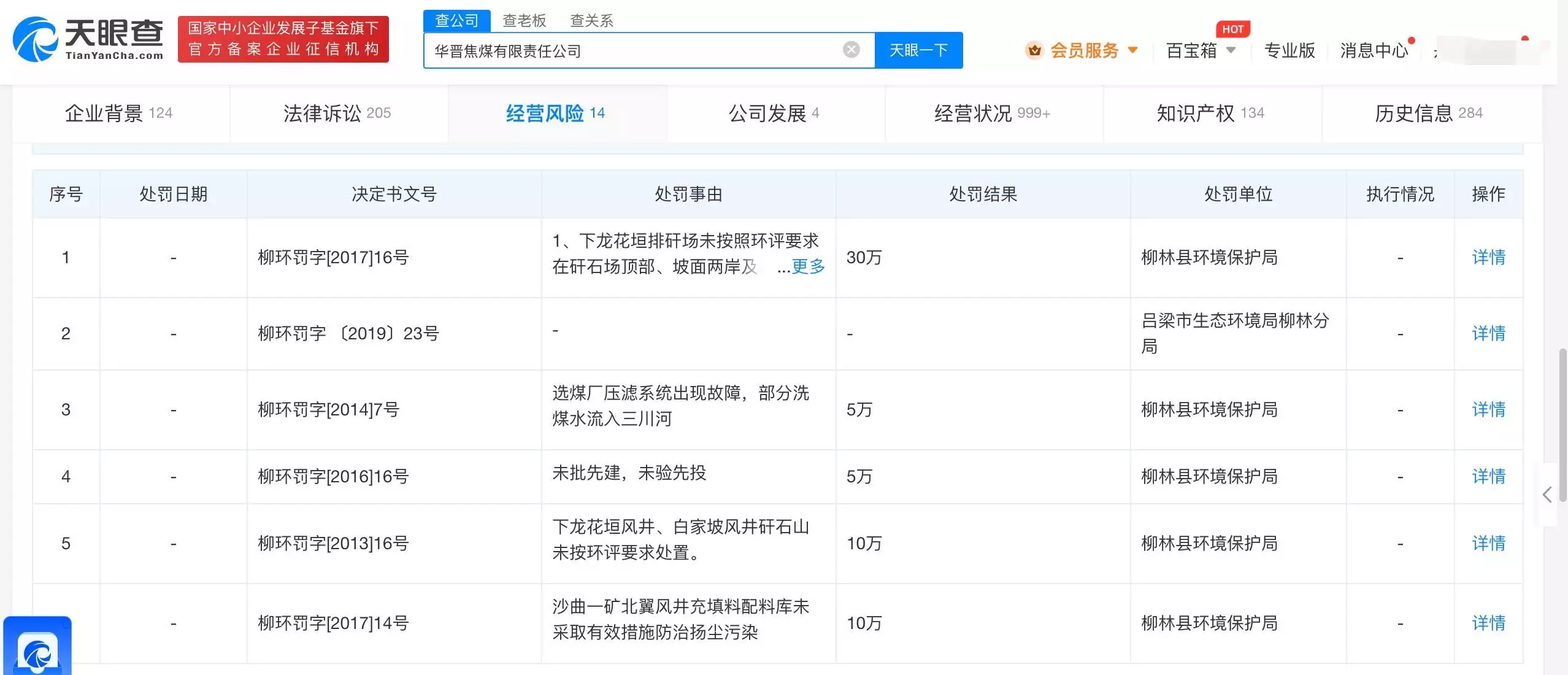This screenshot has height=675, width=1568.
Task: Clear the search box with the X icon
Action: [851, 50]
